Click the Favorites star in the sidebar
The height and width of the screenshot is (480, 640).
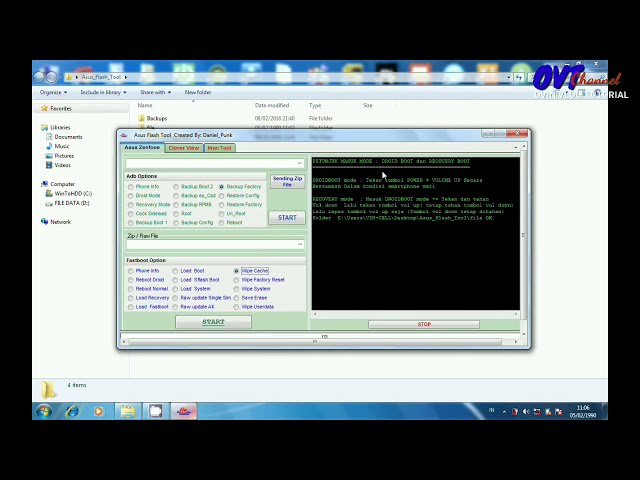tap(44, 108)
